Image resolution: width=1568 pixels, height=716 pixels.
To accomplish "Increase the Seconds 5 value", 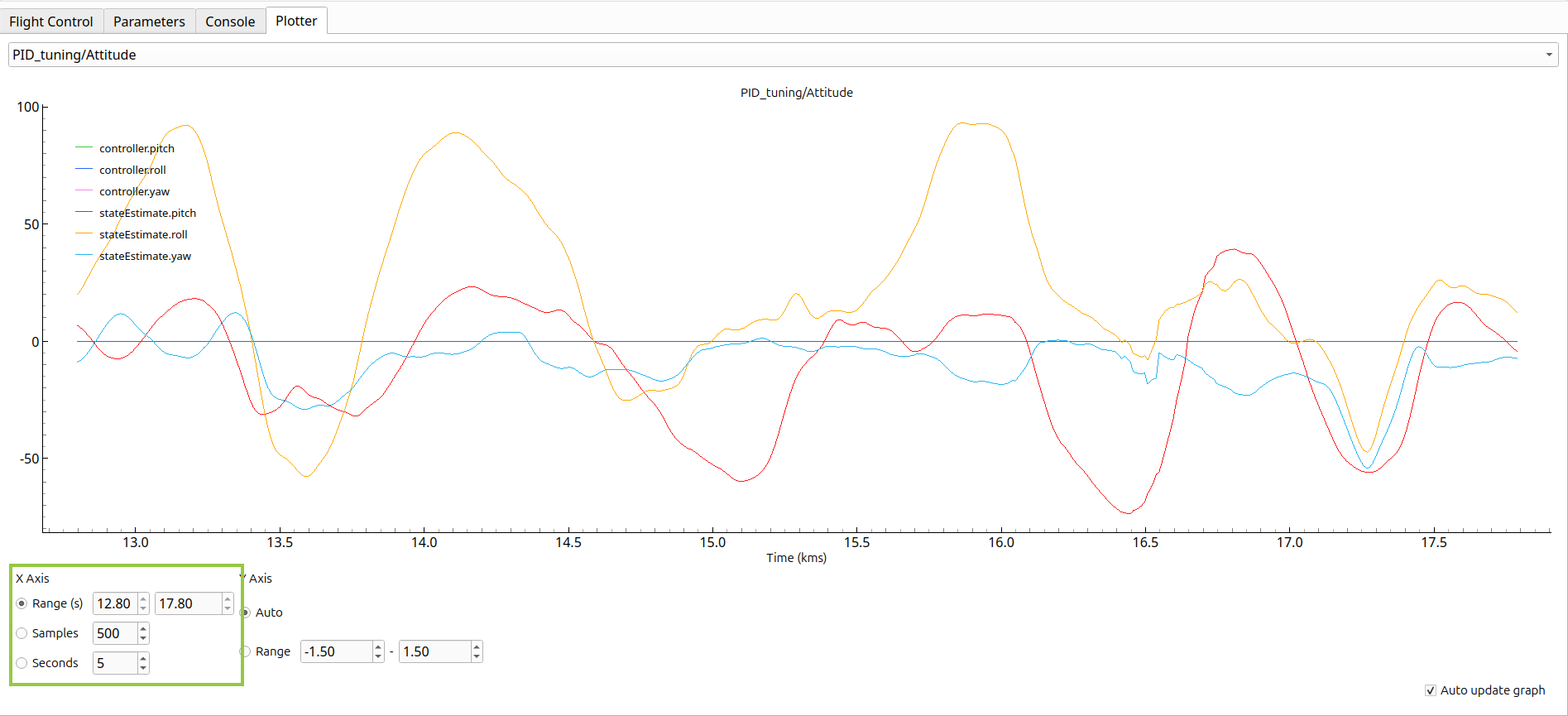I will [x=144, y=658].
